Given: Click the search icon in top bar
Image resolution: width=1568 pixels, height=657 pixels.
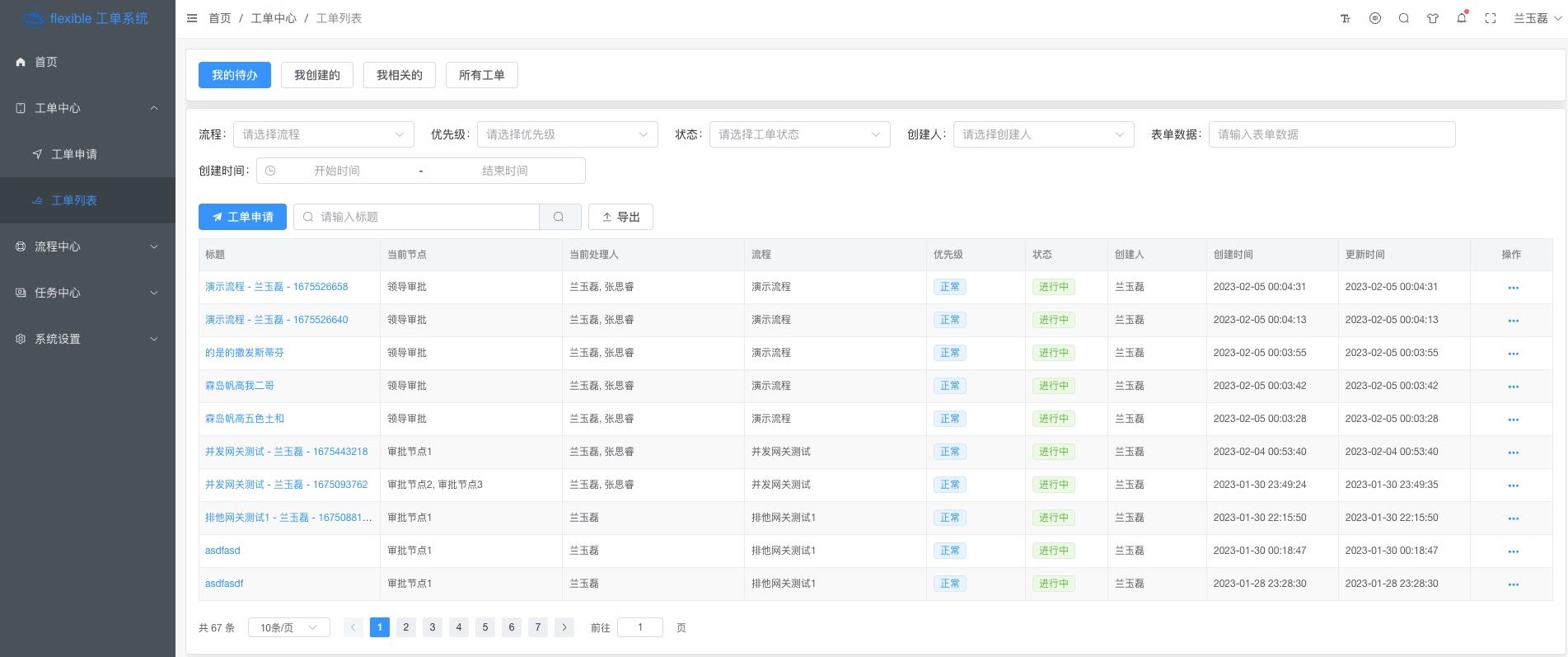Looking at the screenshot, I should 1404,18.
